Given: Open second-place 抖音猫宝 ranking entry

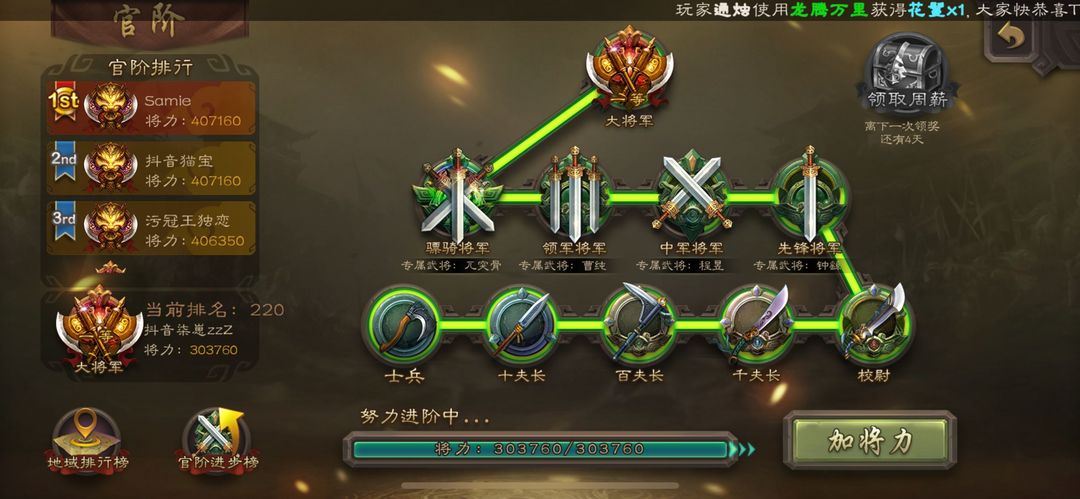Looking at the screenshot, I should (x=151, y=167).
